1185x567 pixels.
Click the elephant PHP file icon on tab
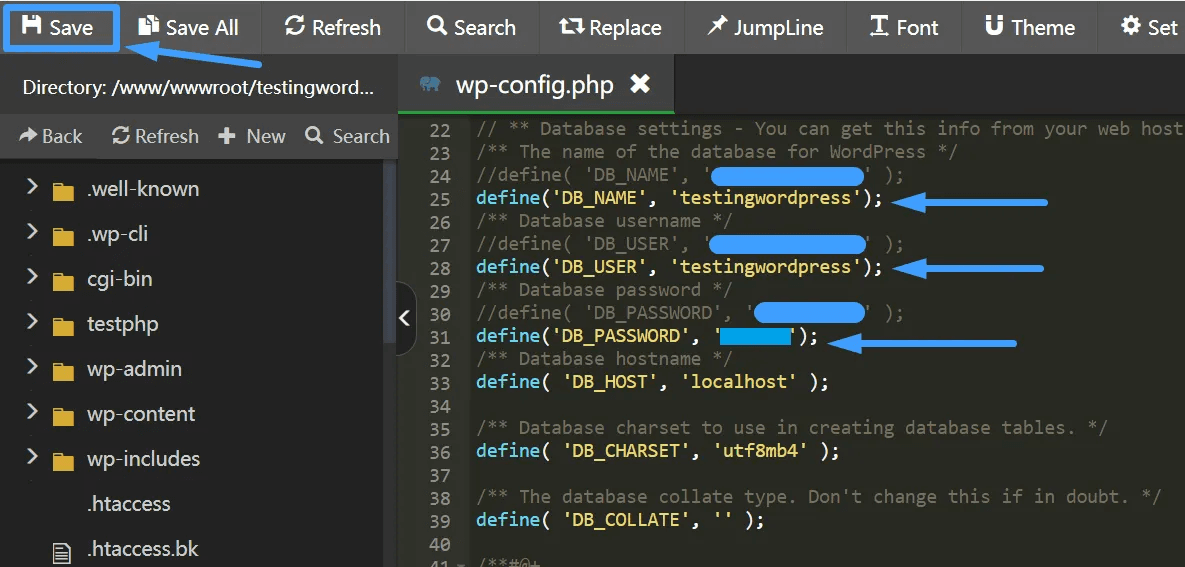(x=431, y=84)
